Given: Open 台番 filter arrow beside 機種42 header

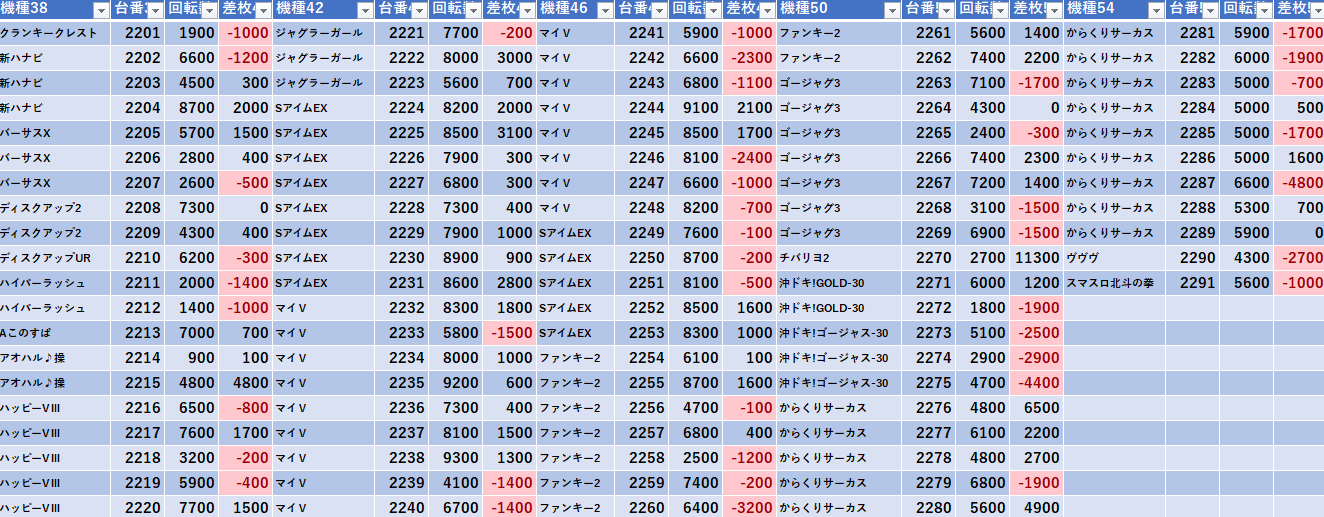Looking at the screenshot, I should tap(419, 10).
